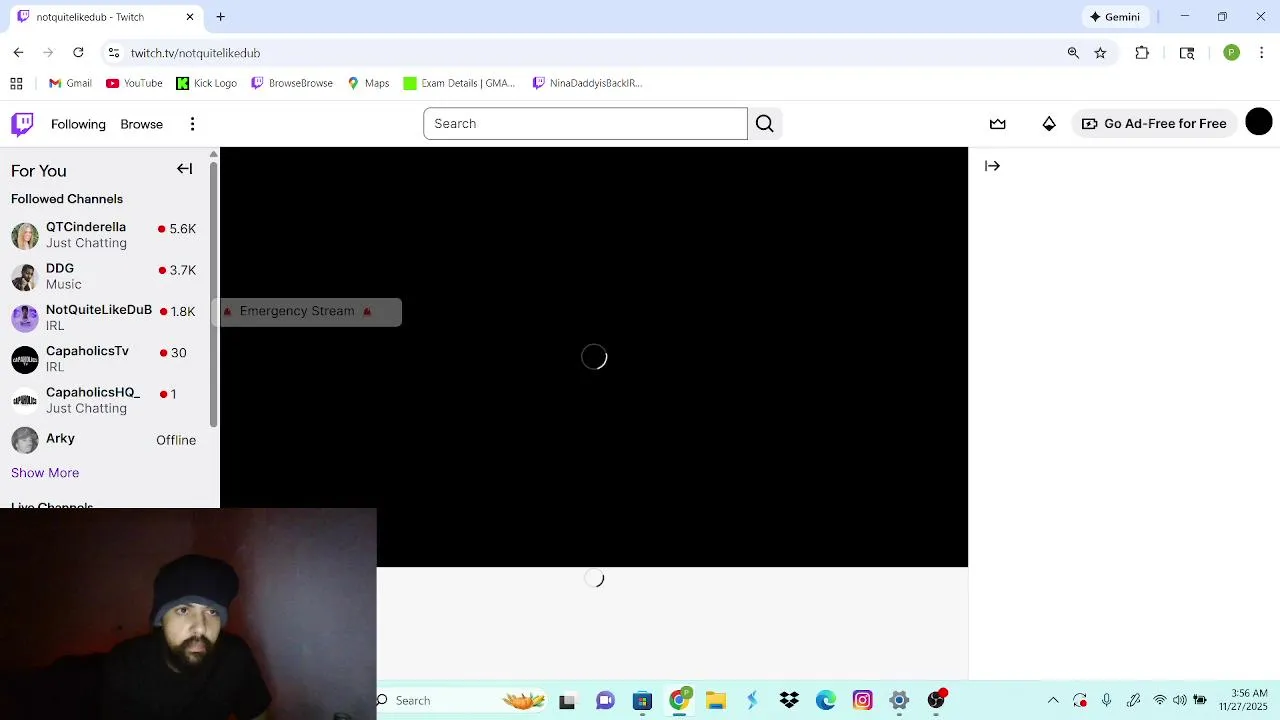Open QTCinderella's channel

[104, 235]
